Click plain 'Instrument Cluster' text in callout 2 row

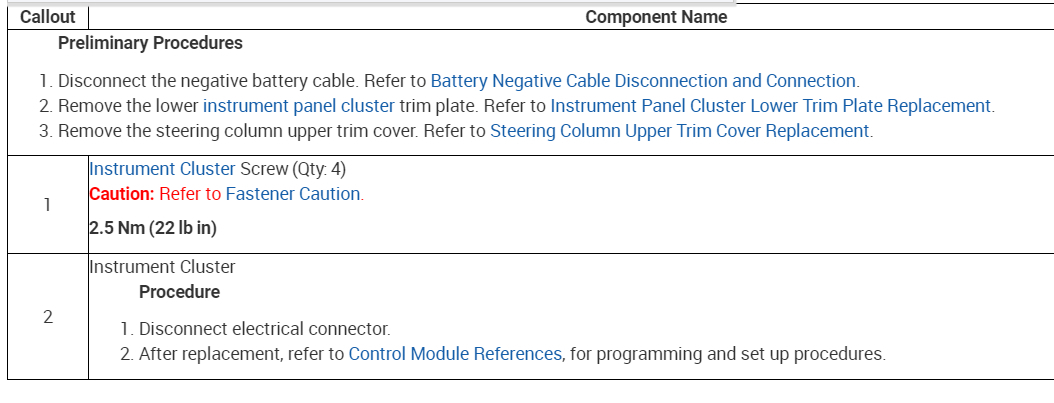(x=162, y=267)
